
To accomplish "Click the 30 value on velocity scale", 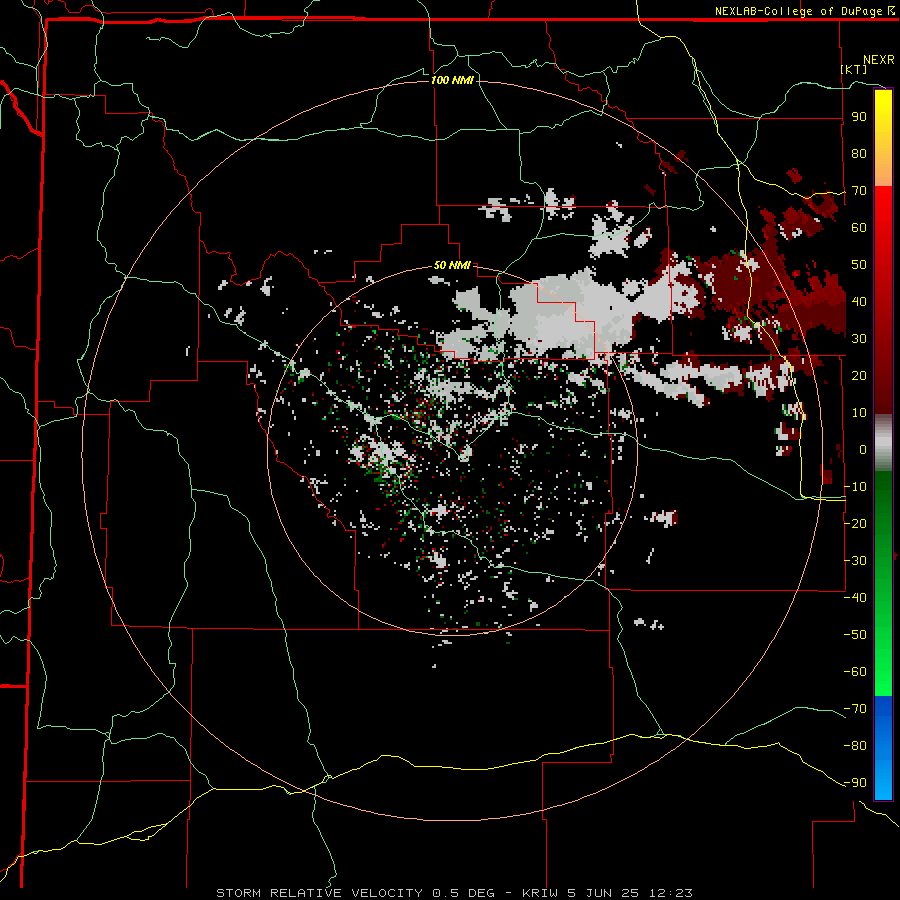I will tap(859, 339).
